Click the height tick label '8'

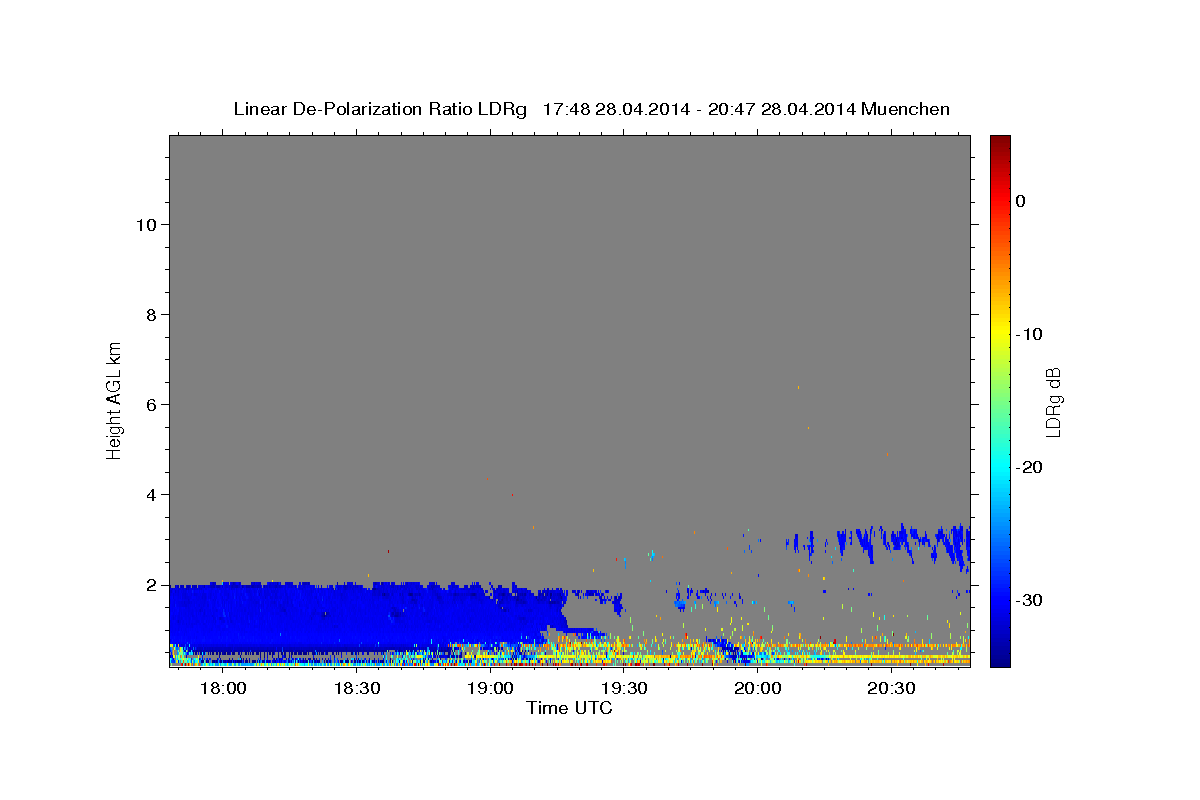[x=152, y=315]
